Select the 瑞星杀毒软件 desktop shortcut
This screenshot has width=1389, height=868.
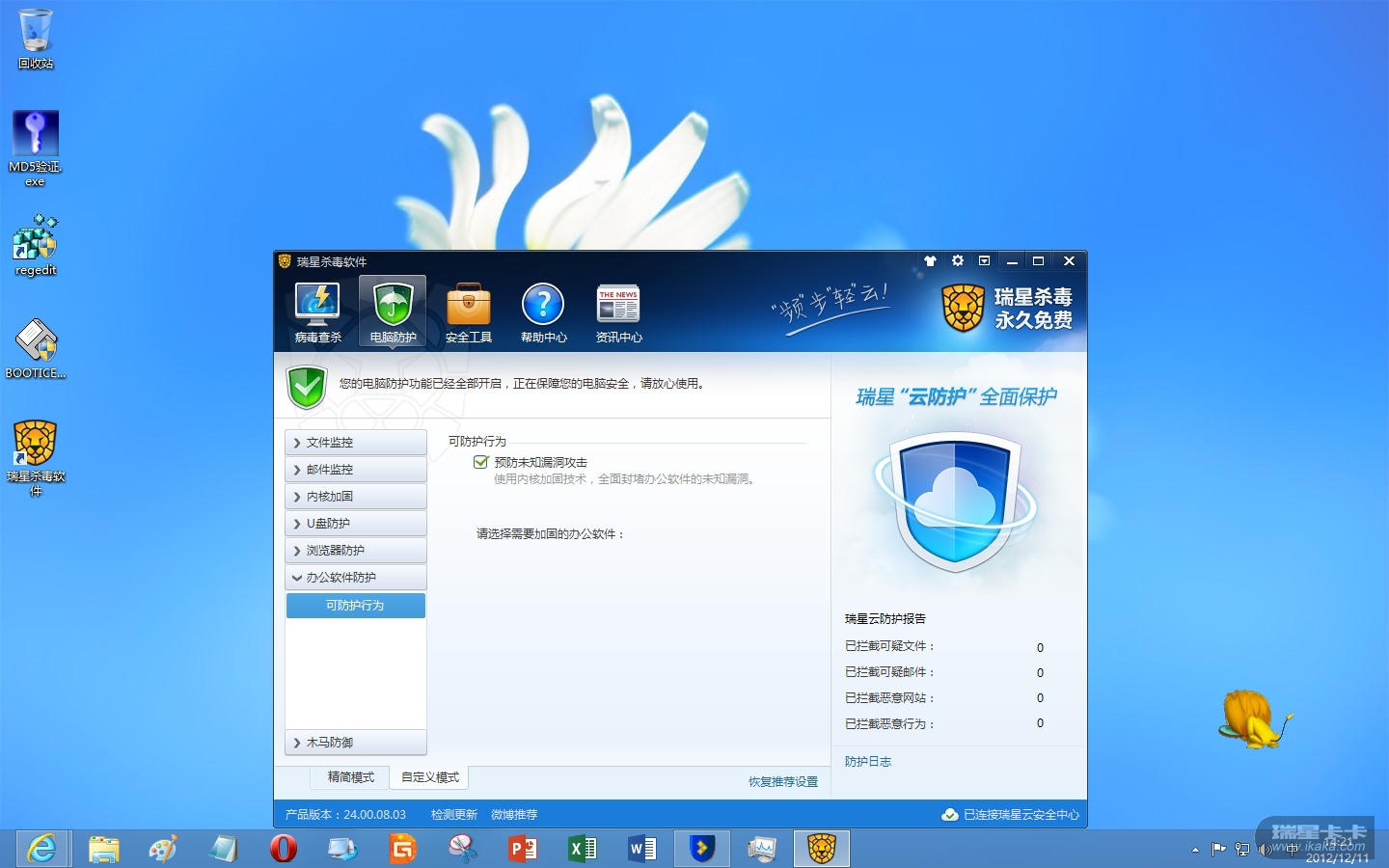pos(36,458)
